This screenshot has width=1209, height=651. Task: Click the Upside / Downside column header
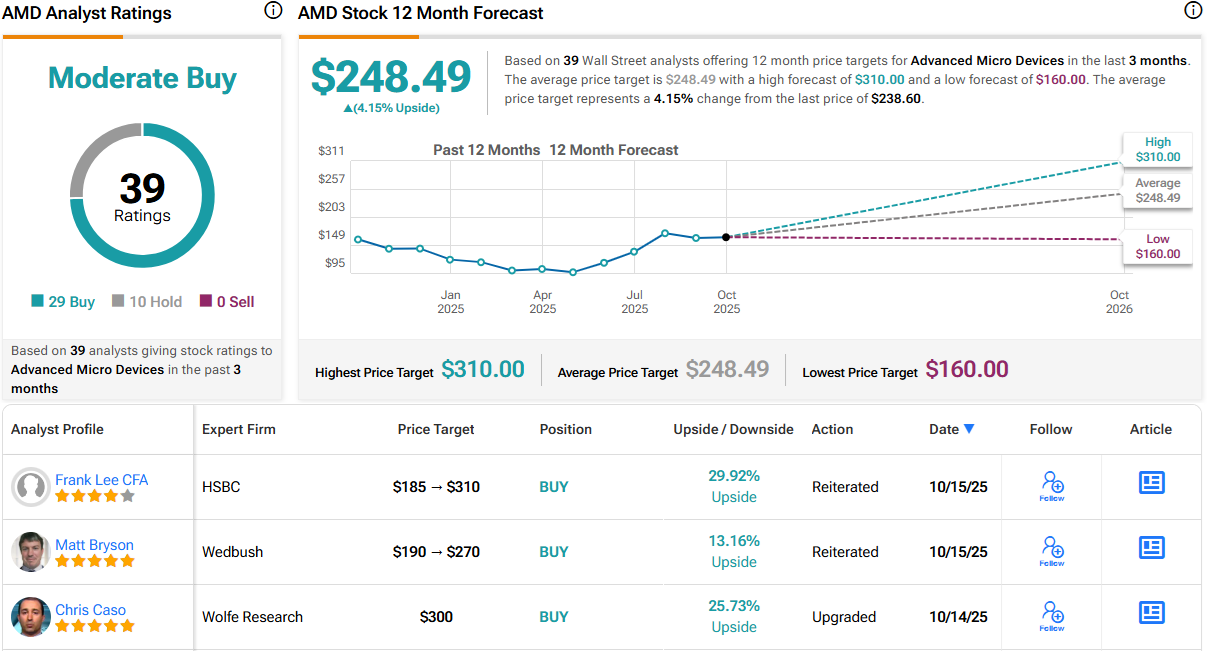(x=733, y=429)
